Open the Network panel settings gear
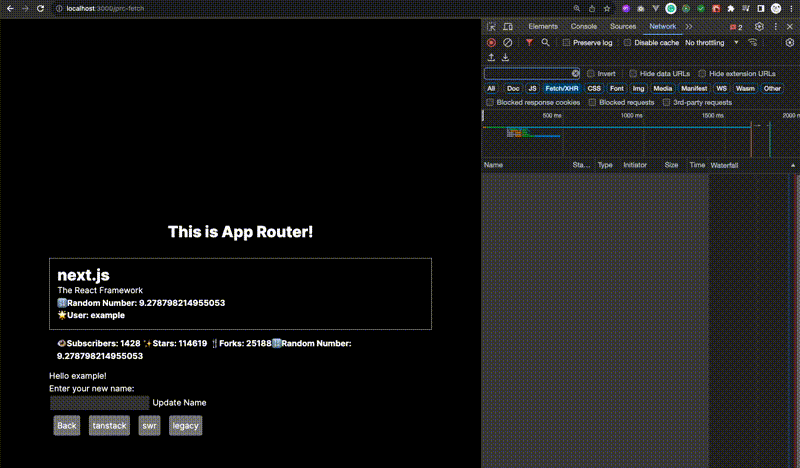 point(790,43)
